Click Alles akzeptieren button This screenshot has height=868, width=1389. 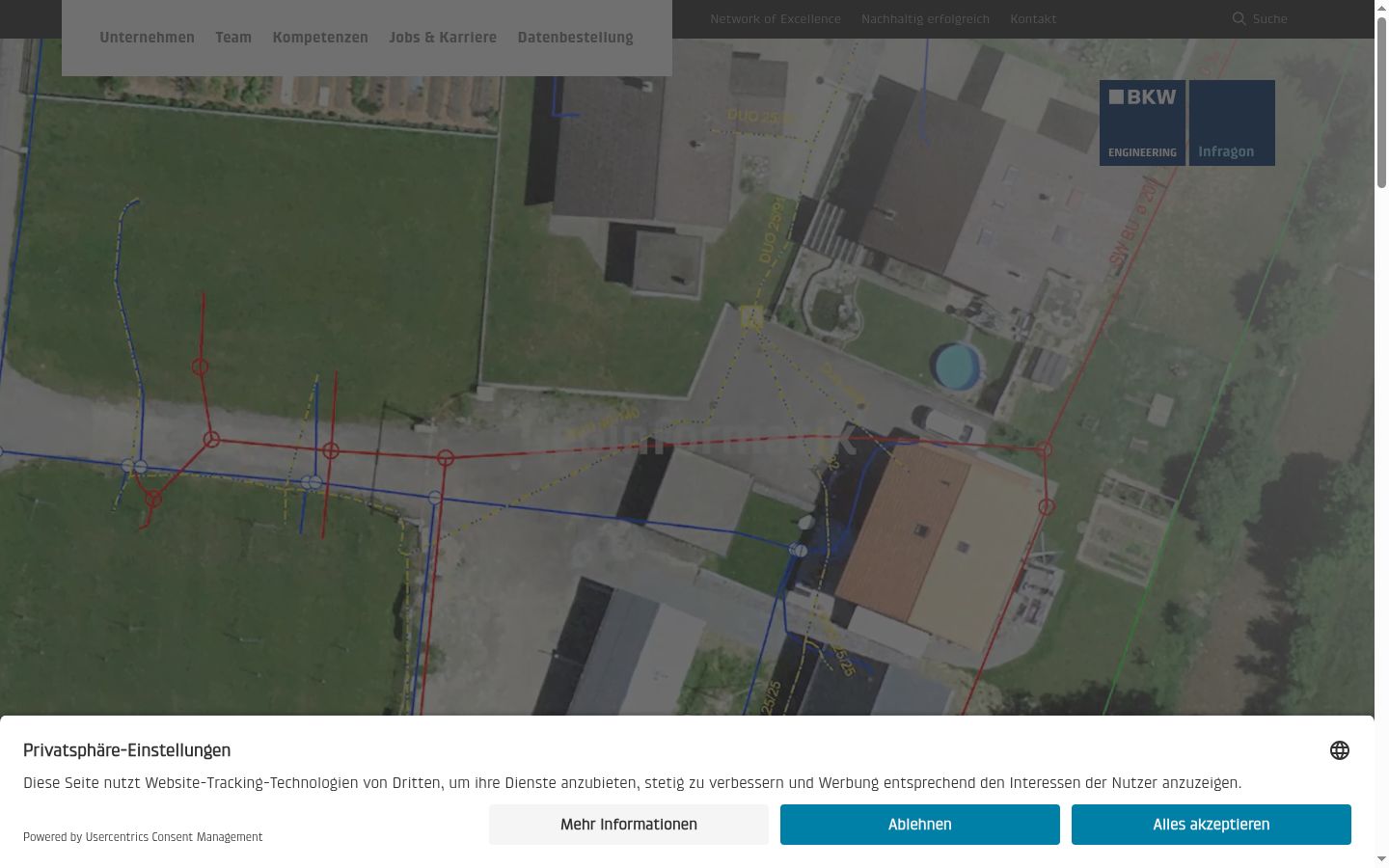(1212, 825)
